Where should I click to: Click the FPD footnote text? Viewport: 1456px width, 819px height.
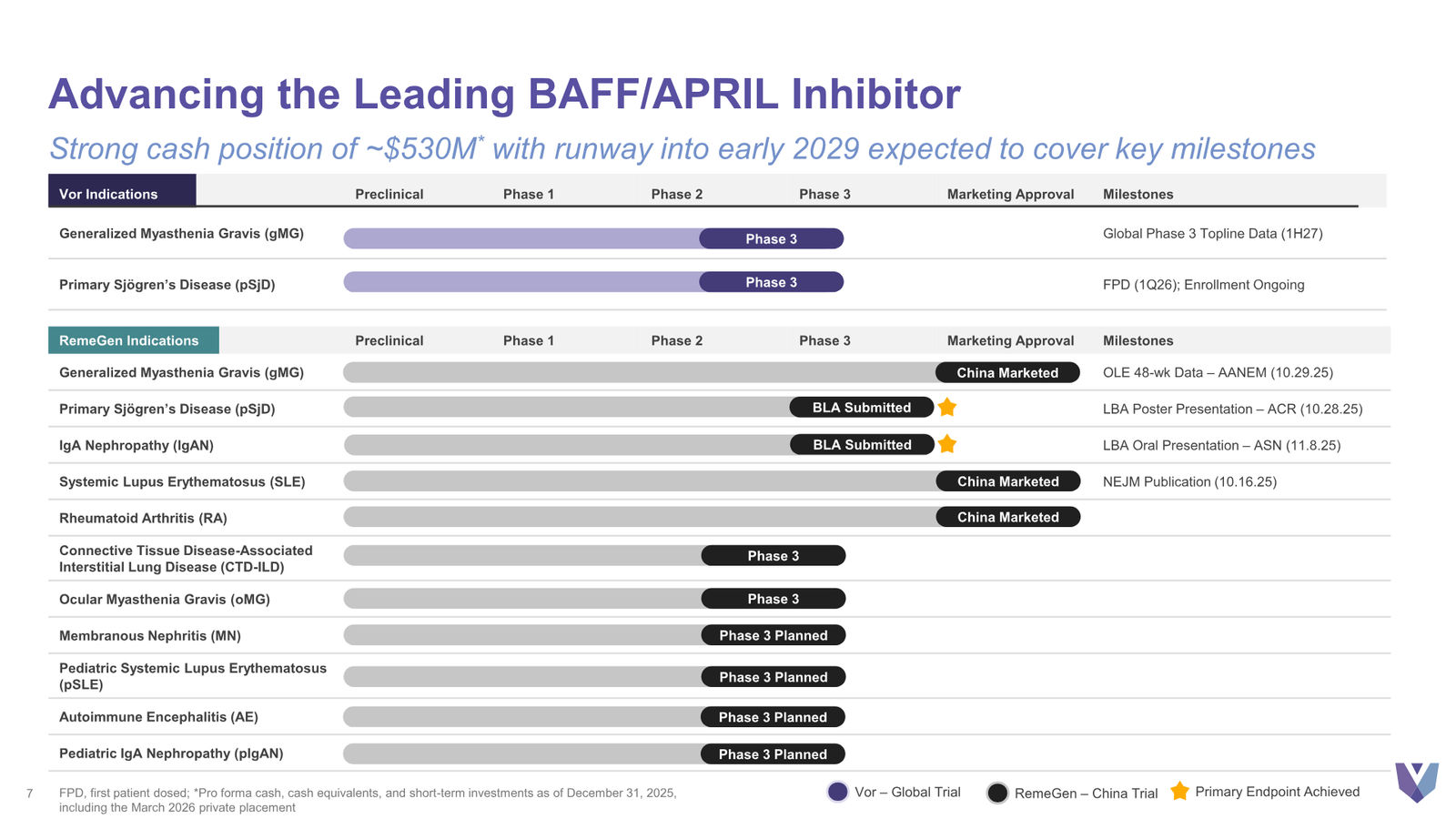point(368,800)
